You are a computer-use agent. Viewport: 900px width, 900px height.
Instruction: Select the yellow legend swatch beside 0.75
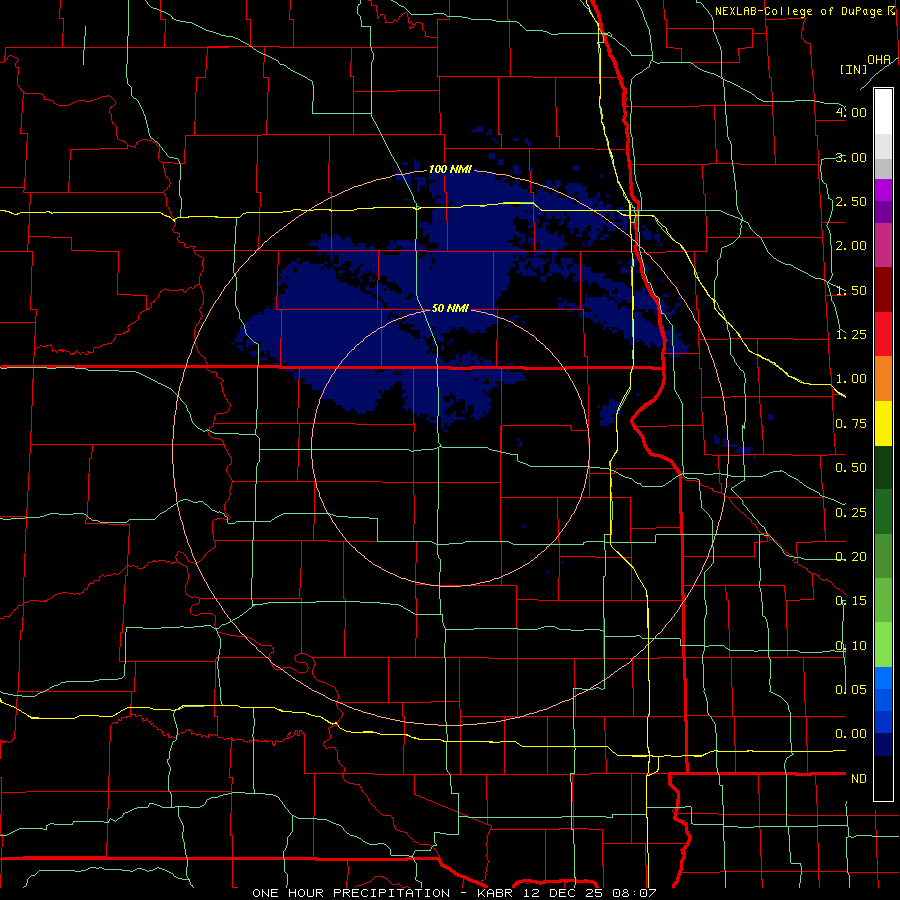(883, 423)
